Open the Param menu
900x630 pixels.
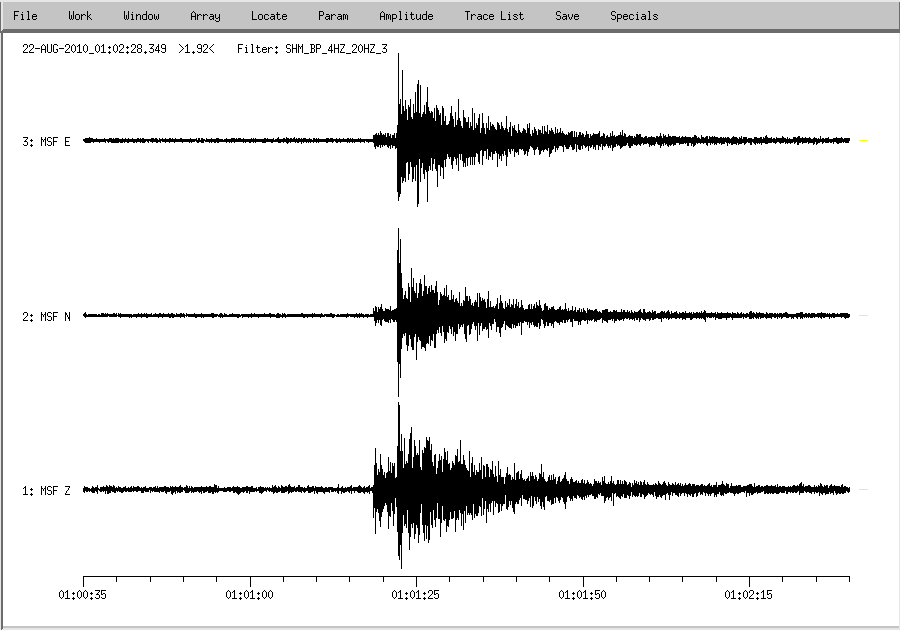(333, 16)
